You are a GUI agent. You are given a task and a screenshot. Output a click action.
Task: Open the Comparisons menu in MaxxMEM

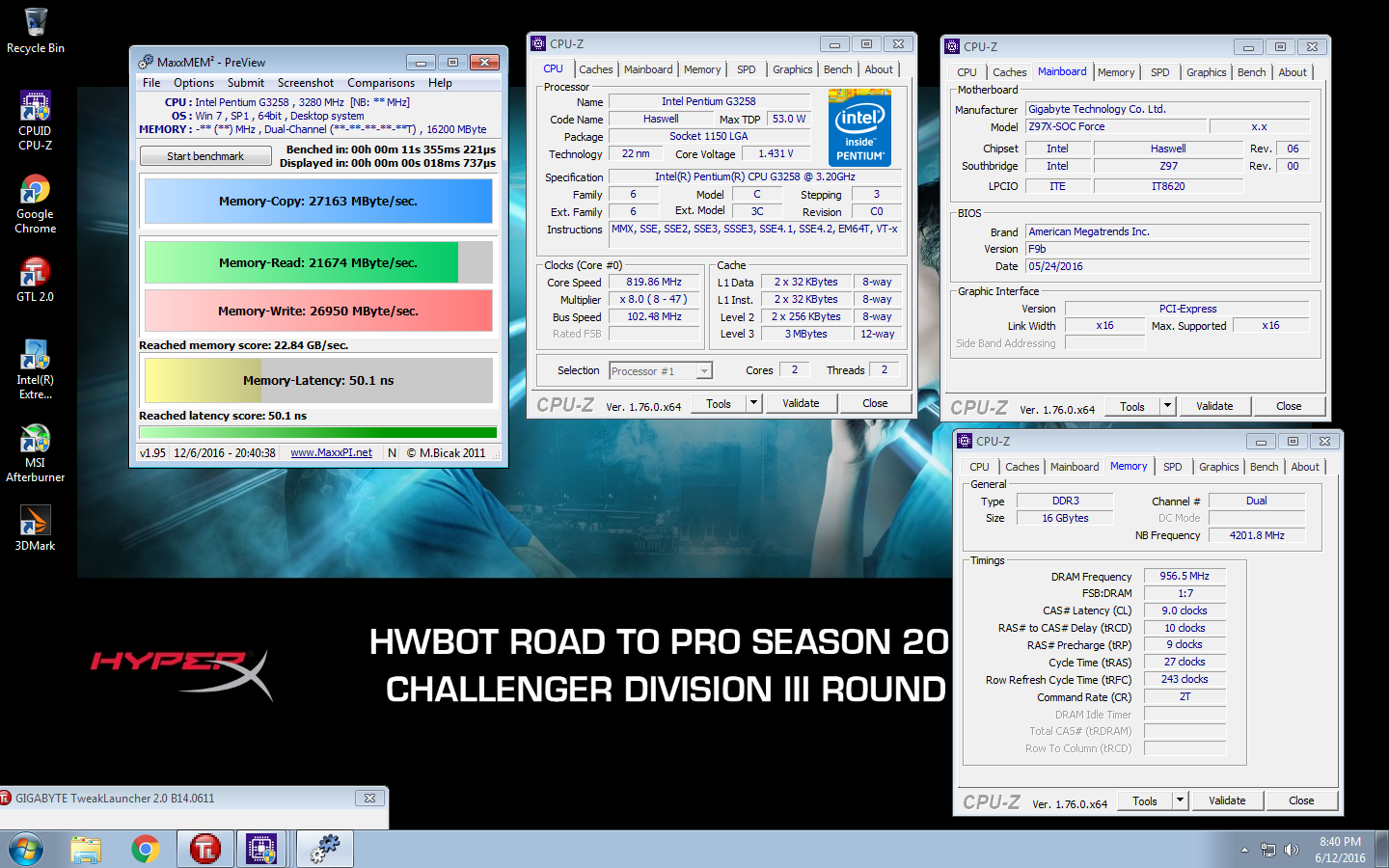(381, 83)
